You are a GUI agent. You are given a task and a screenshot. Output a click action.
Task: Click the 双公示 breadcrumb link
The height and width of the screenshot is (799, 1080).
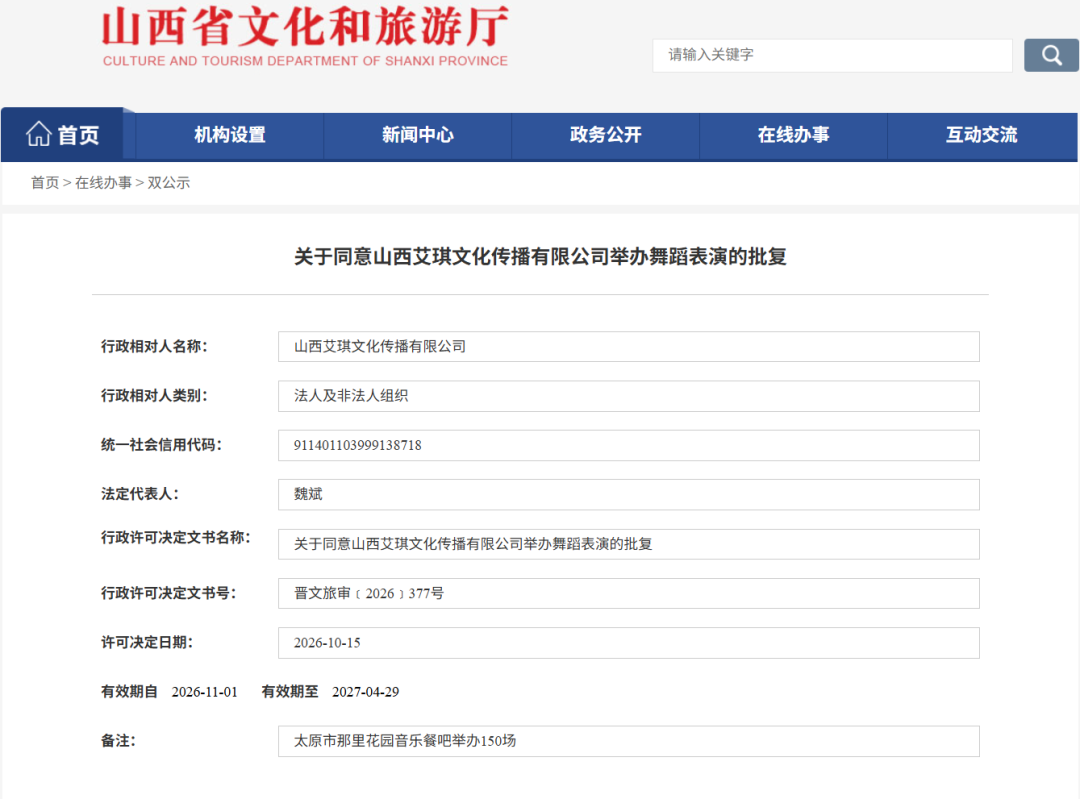pos(169,183)
